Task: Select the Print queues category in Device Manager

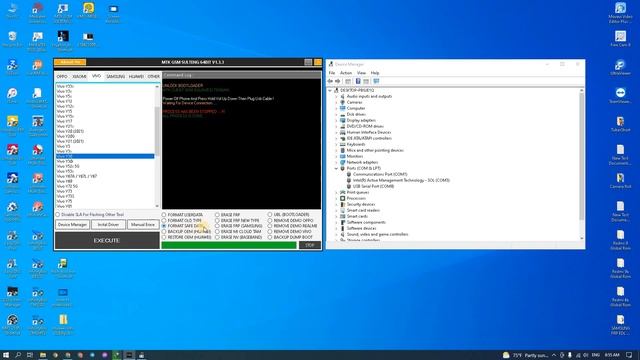Action: 358,192
